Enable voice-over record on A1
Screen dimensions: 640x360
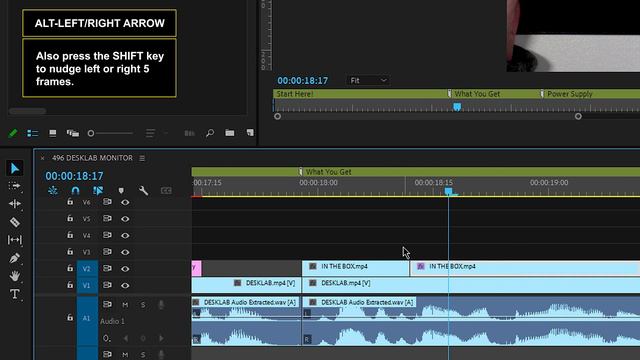[x=161, y=304]
